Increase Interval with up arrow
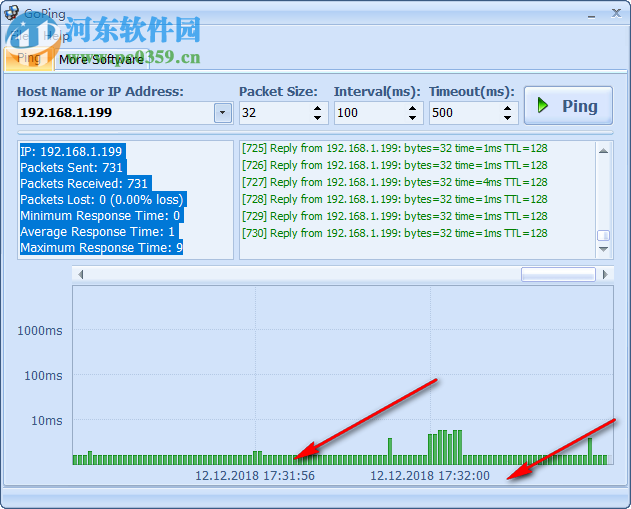631x509 pixels. click(x=412, y=108)
